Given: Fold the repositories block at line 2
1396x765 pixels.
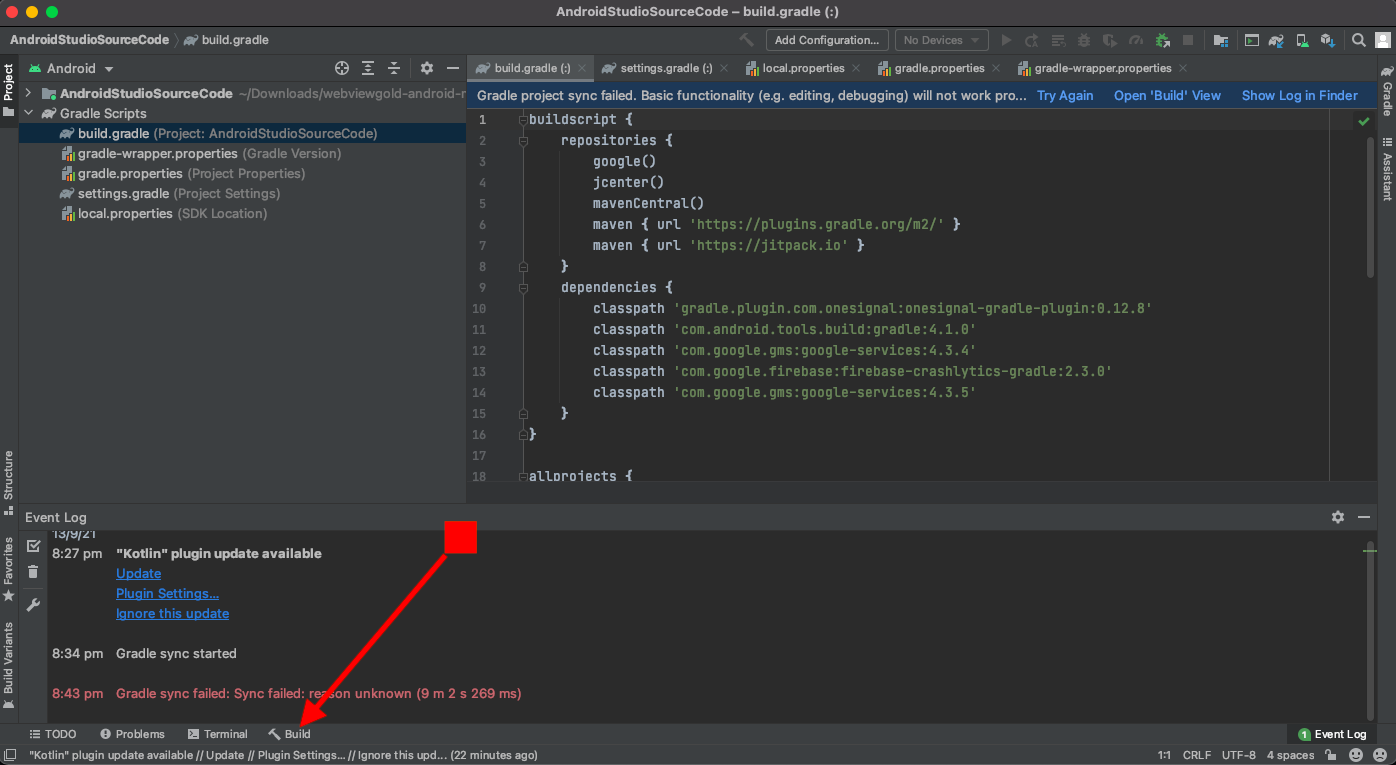Looking at the screenshot, I should (522, 141).
